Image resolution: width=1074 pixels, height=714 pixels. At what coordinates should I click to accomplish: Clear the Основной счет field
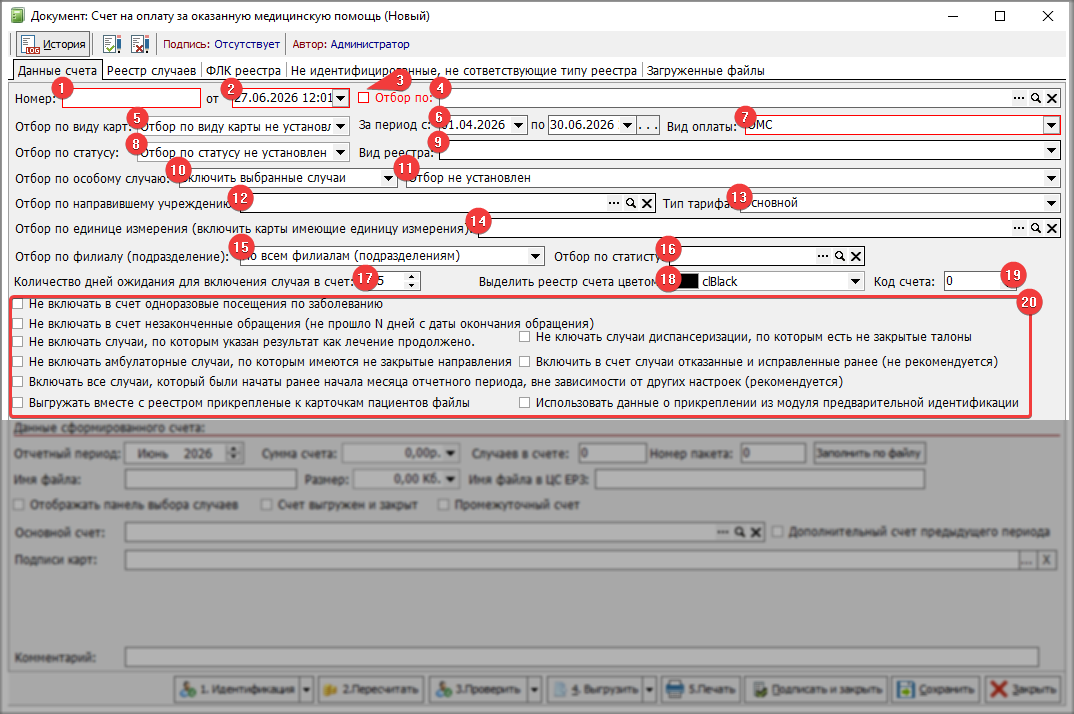pyautogui.click(x=755, y=532)
